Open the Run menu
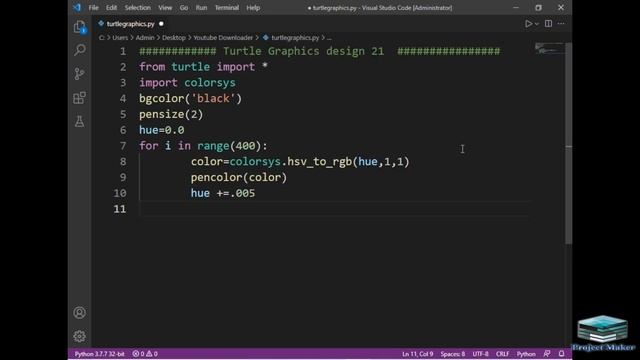Image resolution: width=640 pixels, height=360 pixels. (201, 8)
